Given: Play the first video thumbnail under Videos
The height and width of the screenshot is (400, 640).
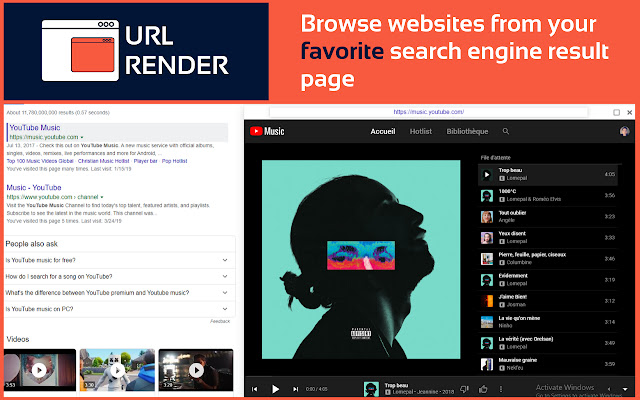Looking at the screenshot, I should 40,370.
